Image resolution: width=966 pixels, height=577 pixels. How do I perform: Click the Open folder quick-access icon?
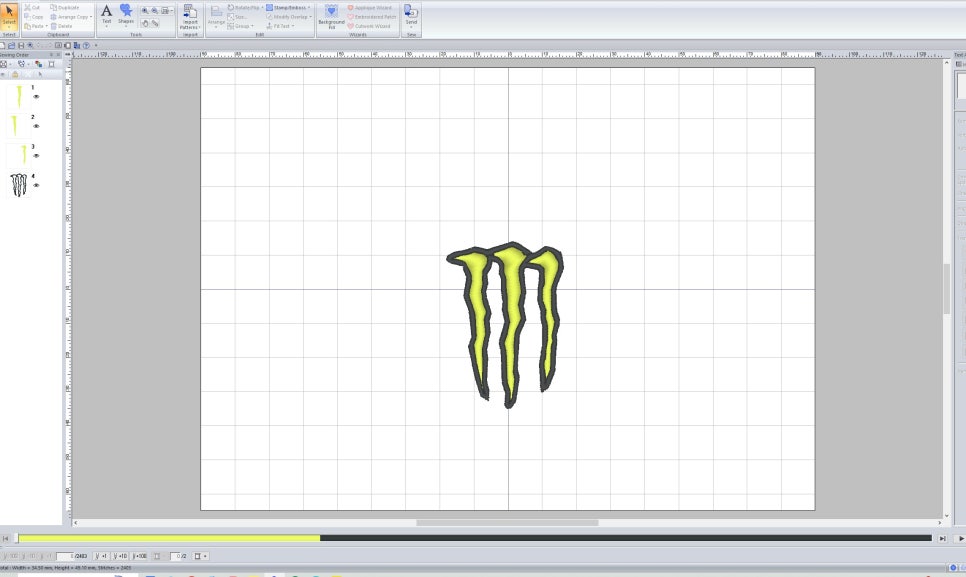(x=12, y=46)
